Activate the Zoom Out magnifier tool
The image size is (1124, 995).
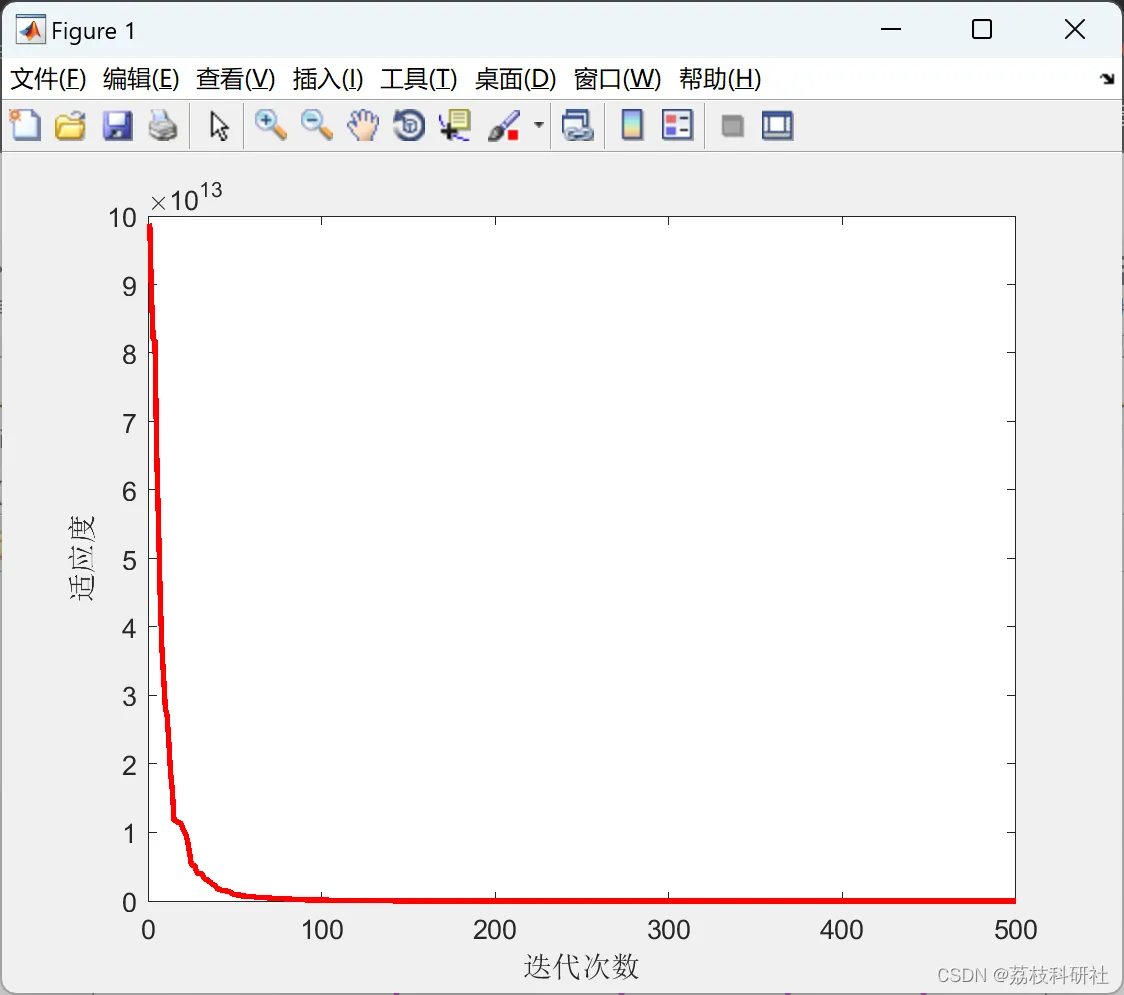pos(316,125)
